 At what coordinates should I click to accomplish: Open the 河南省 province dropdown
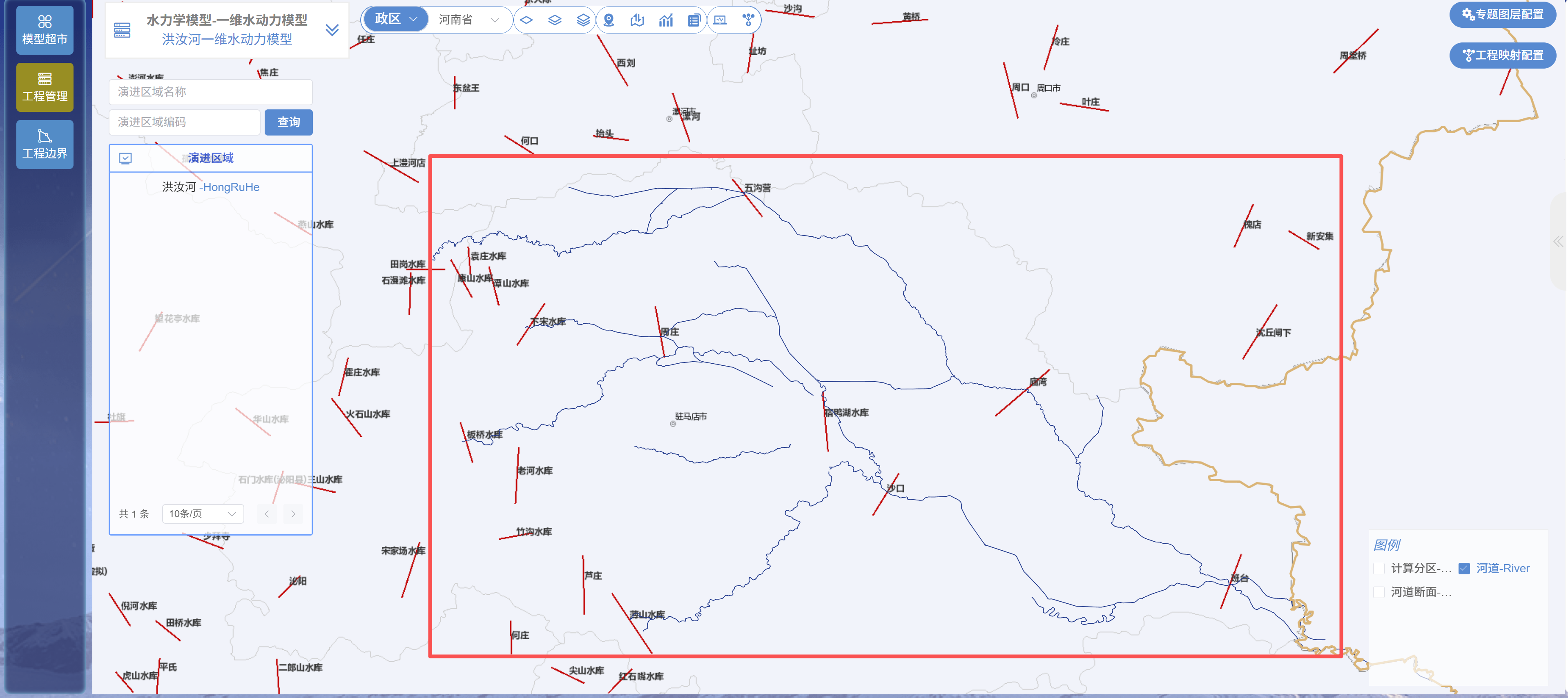coord(468,20)
